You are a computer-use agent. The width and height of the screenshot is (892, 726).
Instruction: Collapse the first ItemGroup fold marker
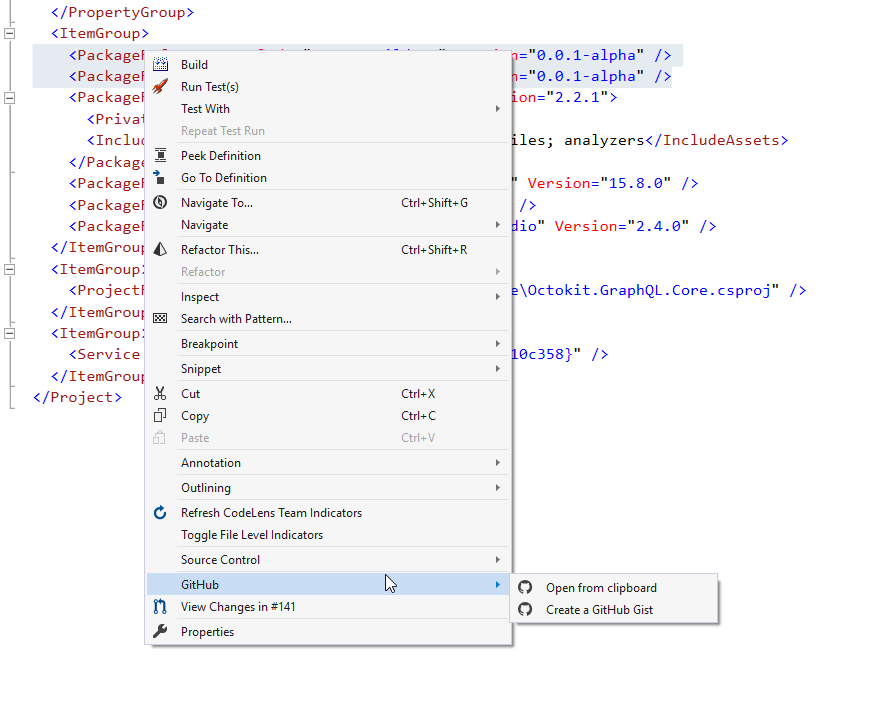click(10, 34)
